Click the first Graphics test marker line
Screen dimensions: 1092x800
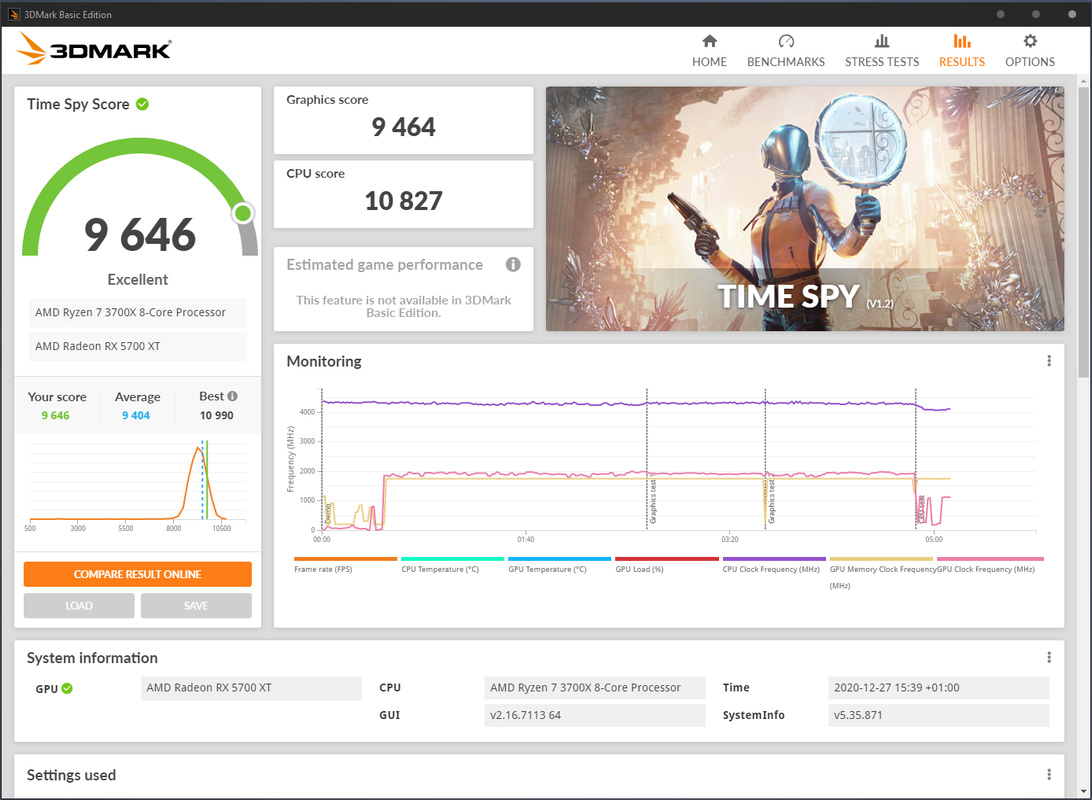[x=647, y=460]
